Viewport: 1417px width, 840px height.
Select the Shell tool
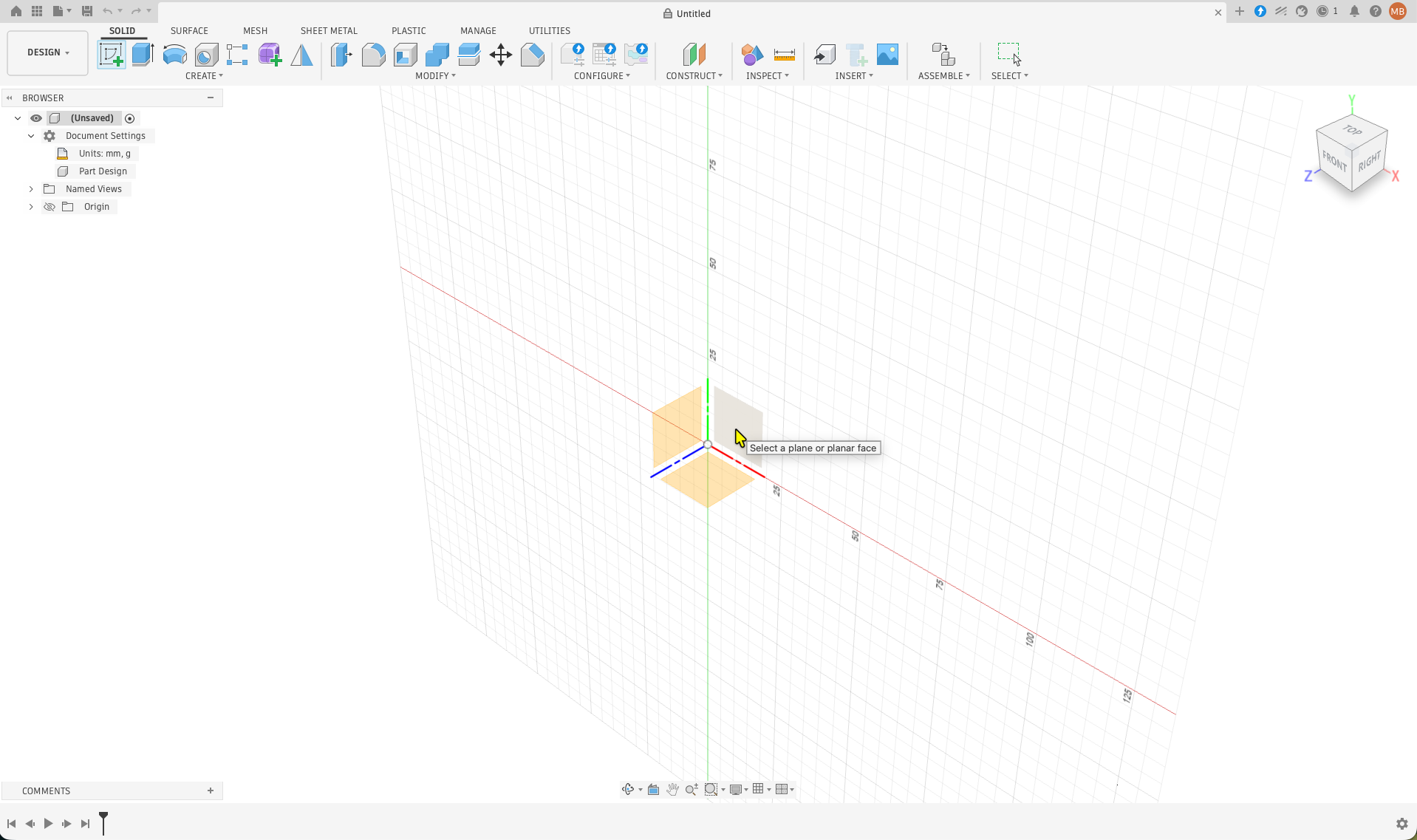(405, 55)
